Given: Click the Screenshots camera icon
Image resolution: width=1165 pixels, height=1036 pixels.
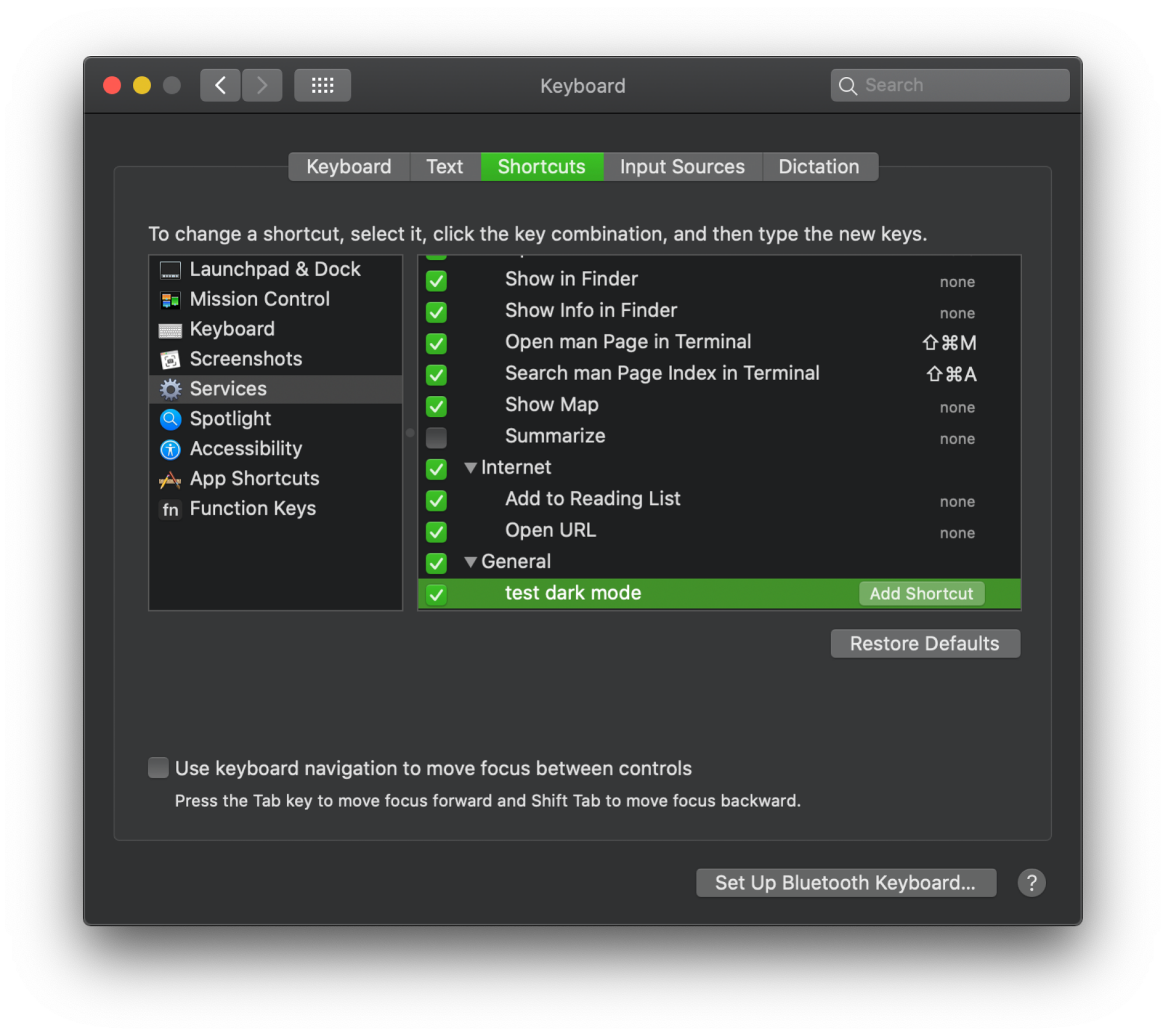Looking at the screenshot, I should (x=170, y=360).
